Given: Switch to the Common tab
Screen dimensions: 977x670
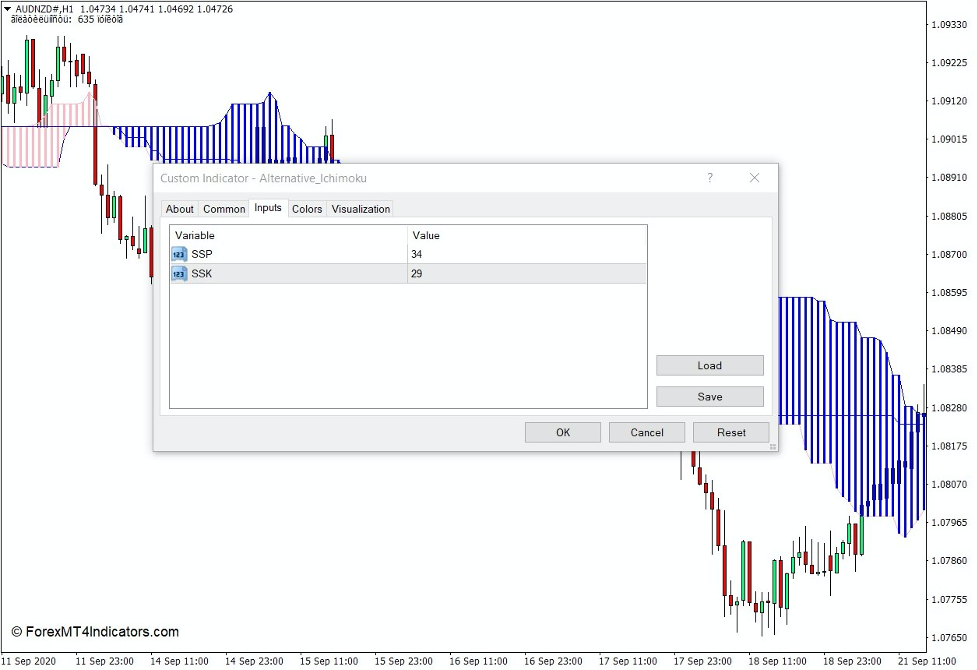Looking at the screenshot, I should coord(223,208).
